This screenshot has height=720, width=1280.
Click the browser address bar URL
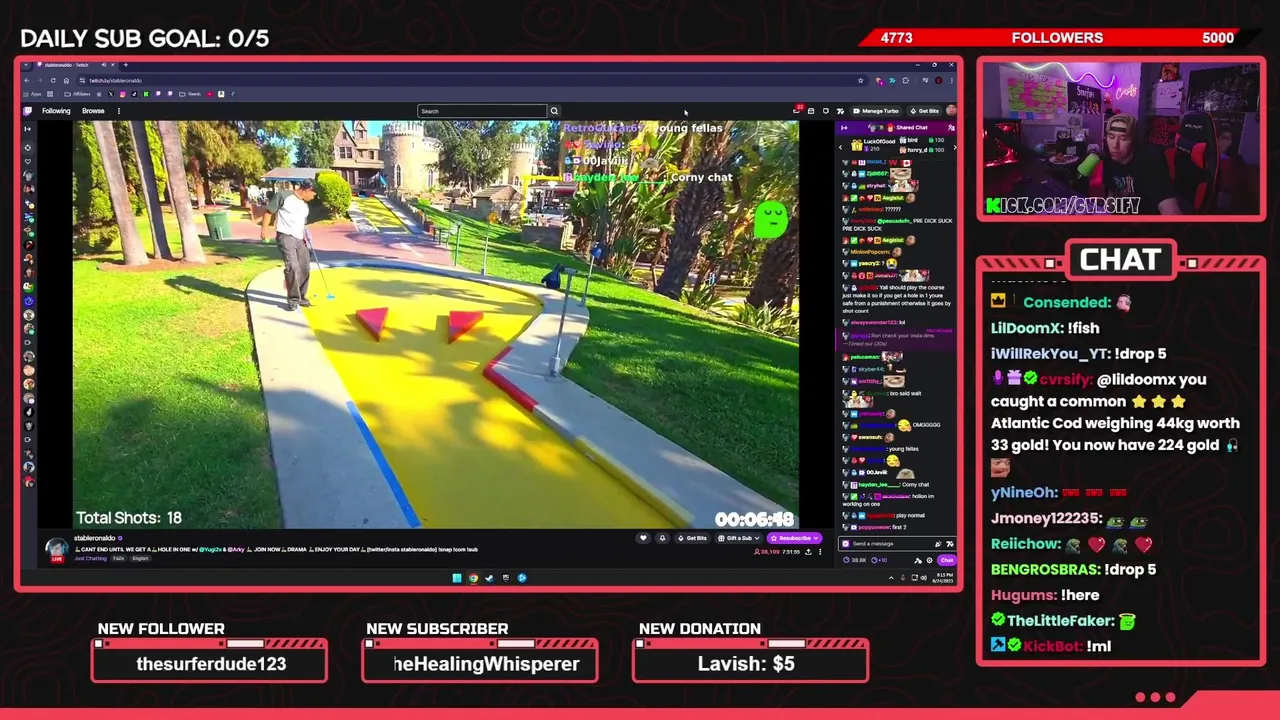[115, 80]
